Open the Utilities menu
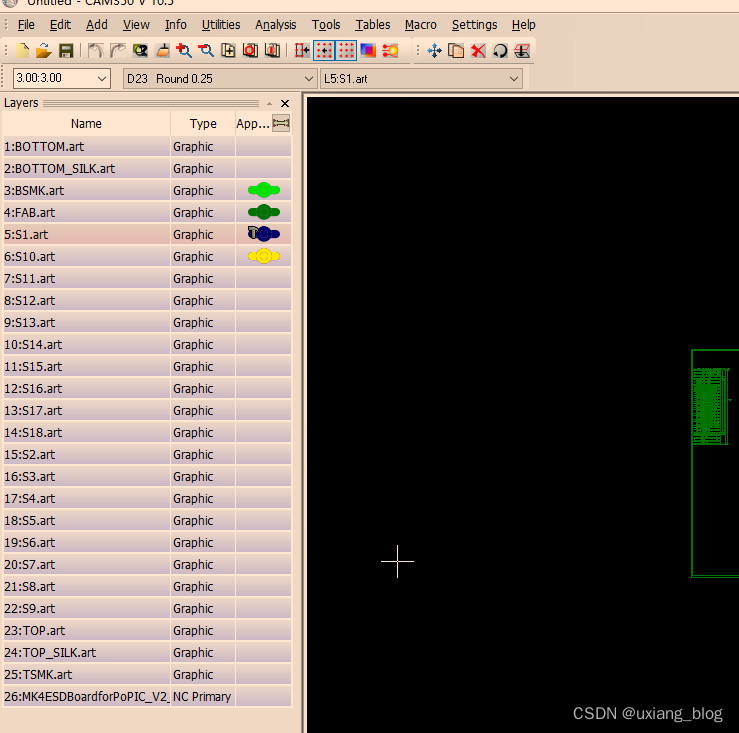Viewport: 739px width, 733px height. pos(221,25)
